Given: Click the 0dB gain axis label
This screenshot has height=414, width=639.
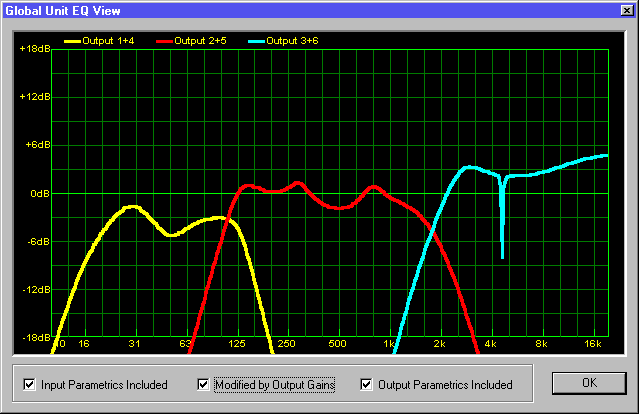Looking at the screenshot, I should [38, 193].
